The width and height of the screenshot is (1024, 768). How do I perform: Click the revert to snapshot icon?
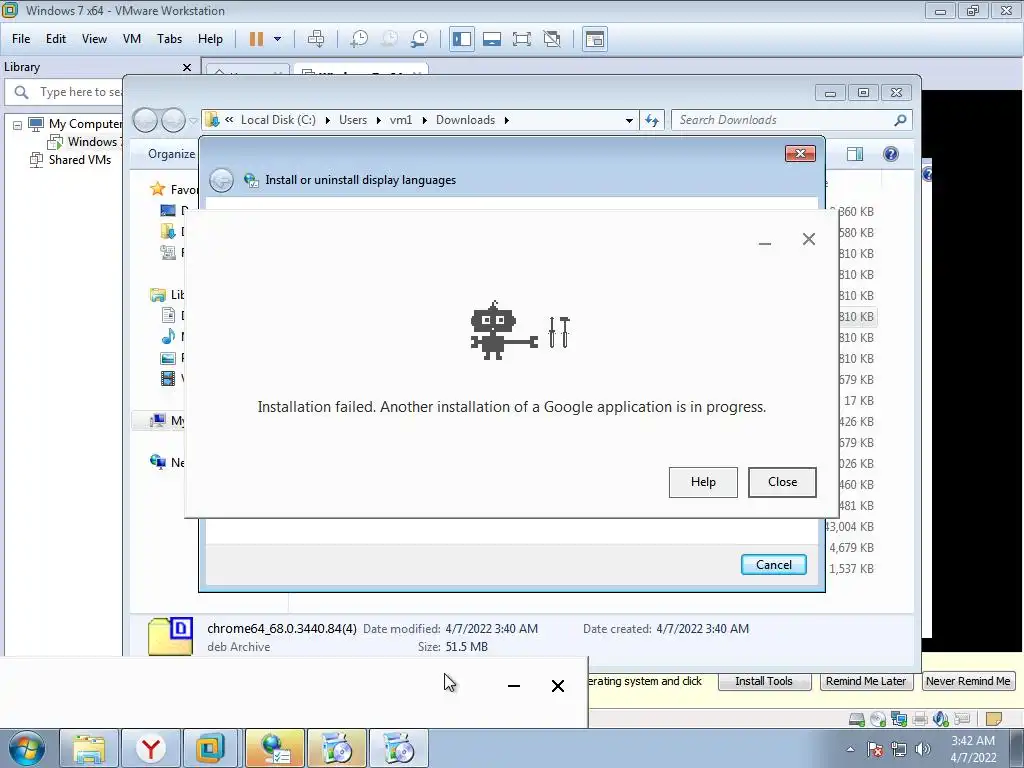click(x=389, y=39)
